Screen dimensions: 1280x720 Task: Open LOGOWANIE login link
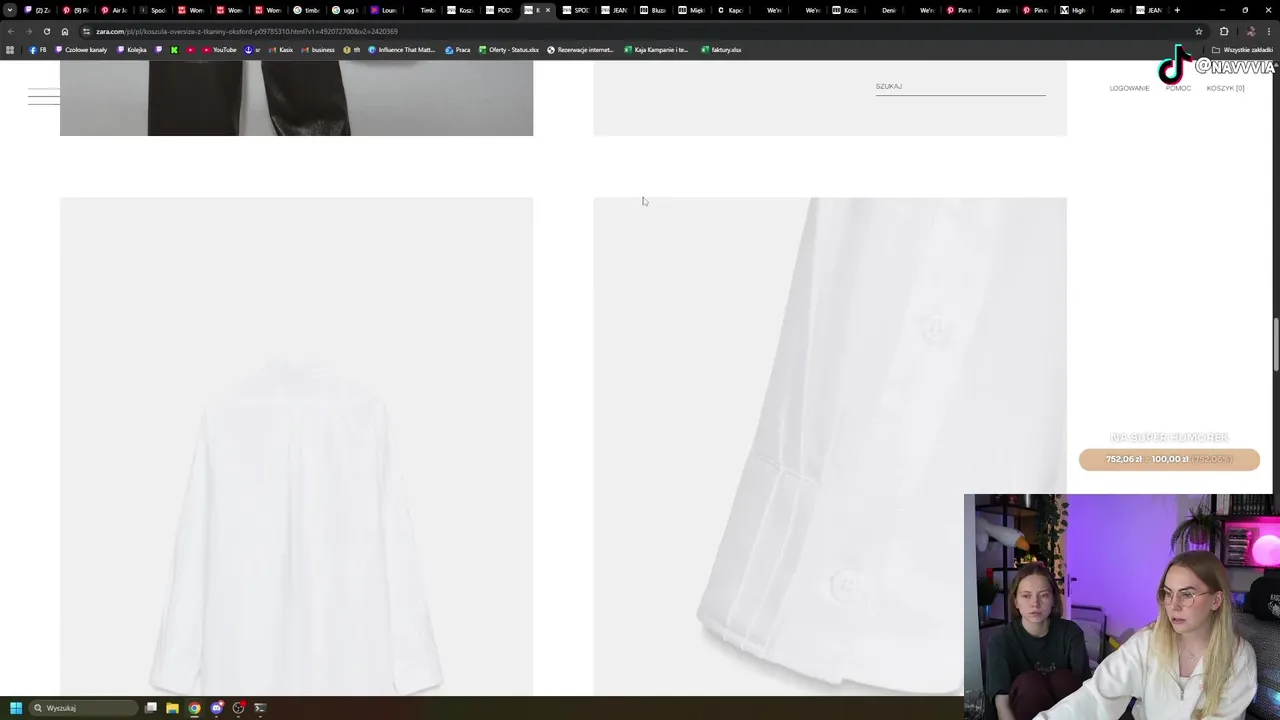[1129, 88]
